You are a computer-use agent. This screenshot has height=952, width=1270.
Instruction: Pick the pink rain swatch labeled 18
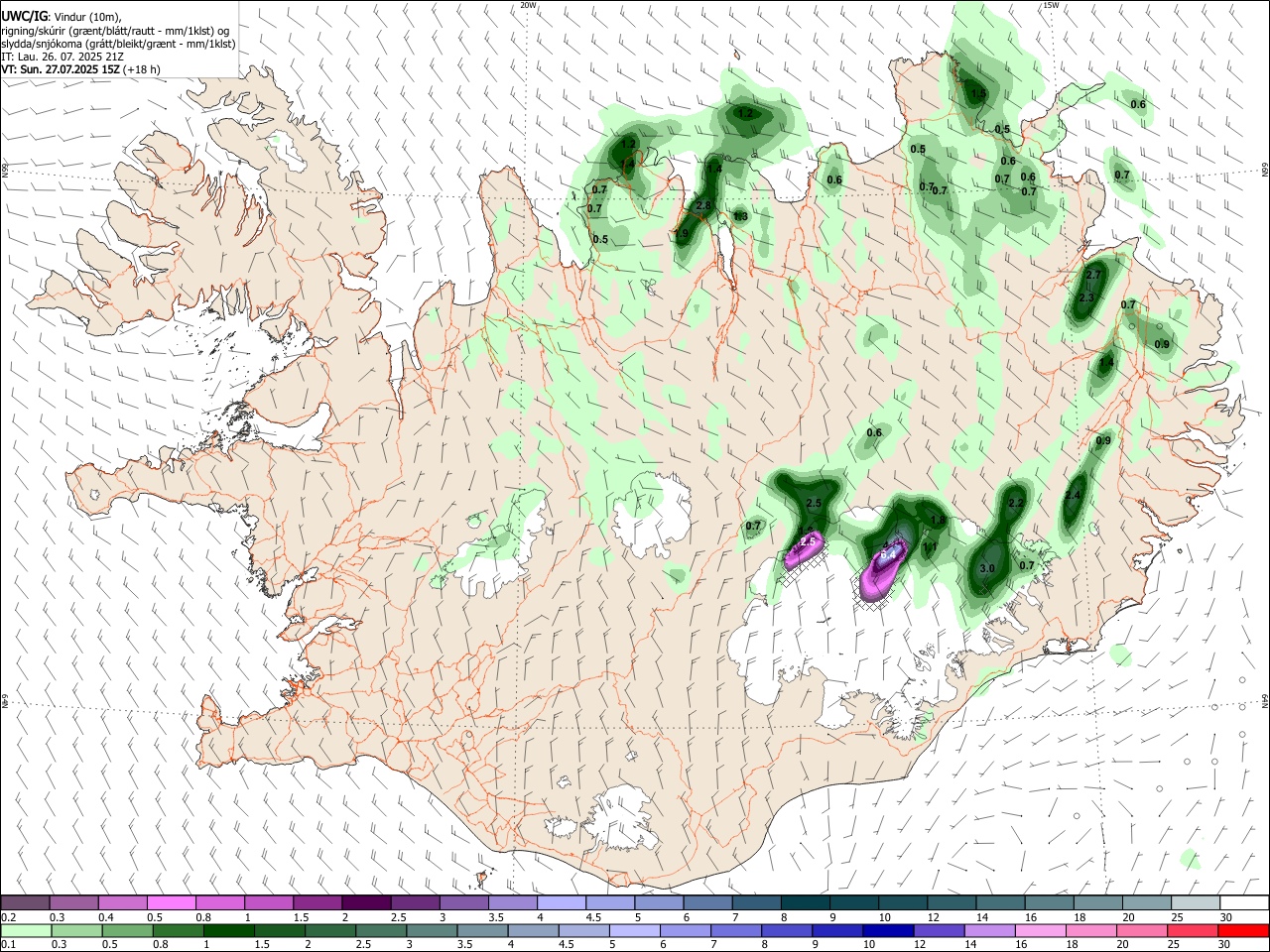[1089, 930]
